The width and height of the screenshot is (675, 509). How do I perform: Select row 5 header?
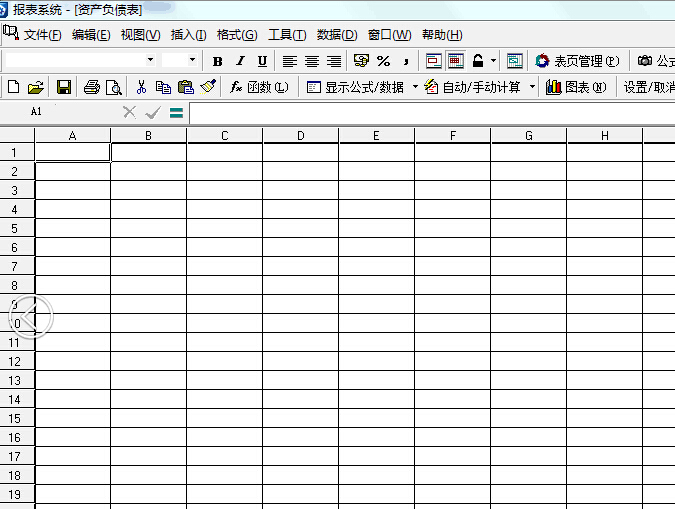(15, 228)
